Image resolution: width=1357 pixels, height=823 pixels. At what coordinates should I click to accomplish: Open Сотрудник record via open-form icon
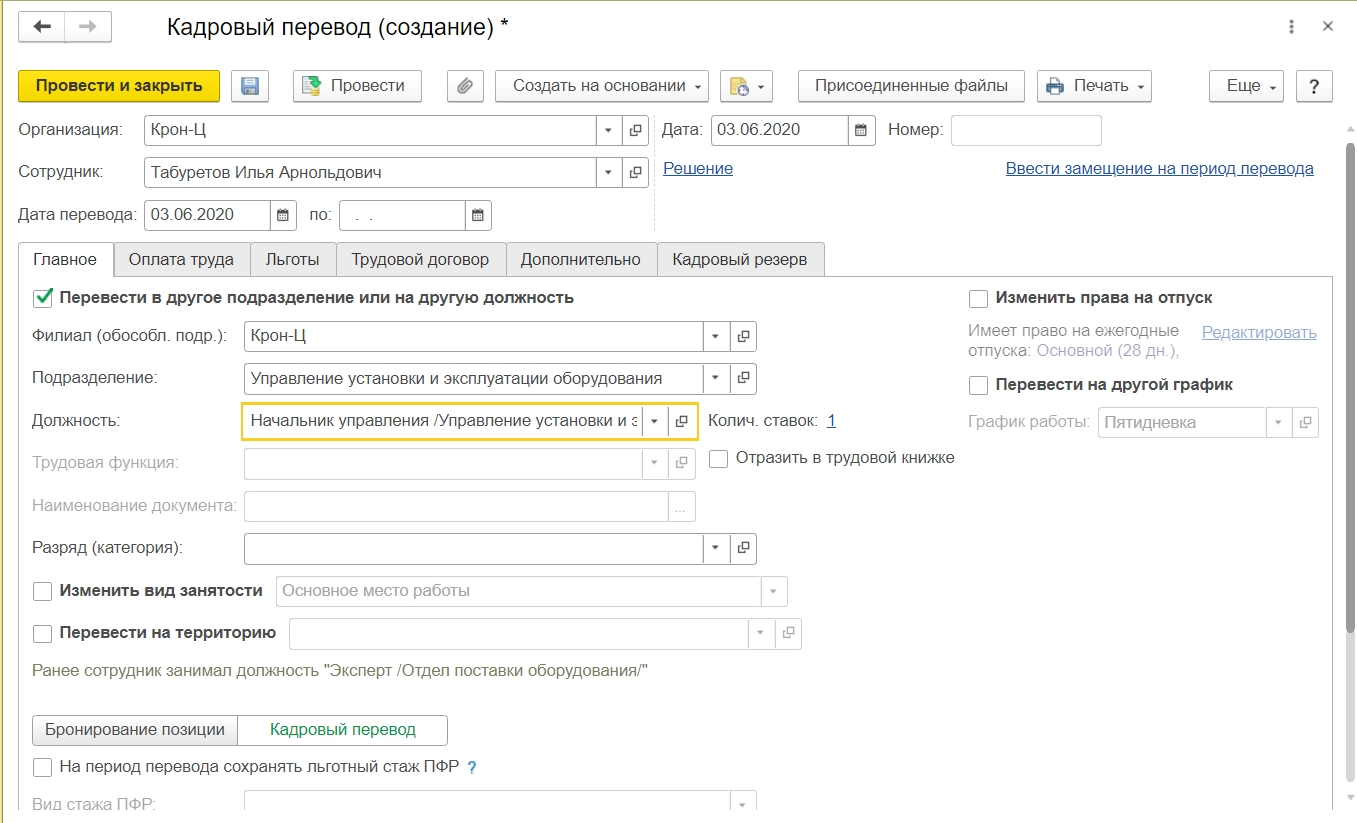point(635,172)
